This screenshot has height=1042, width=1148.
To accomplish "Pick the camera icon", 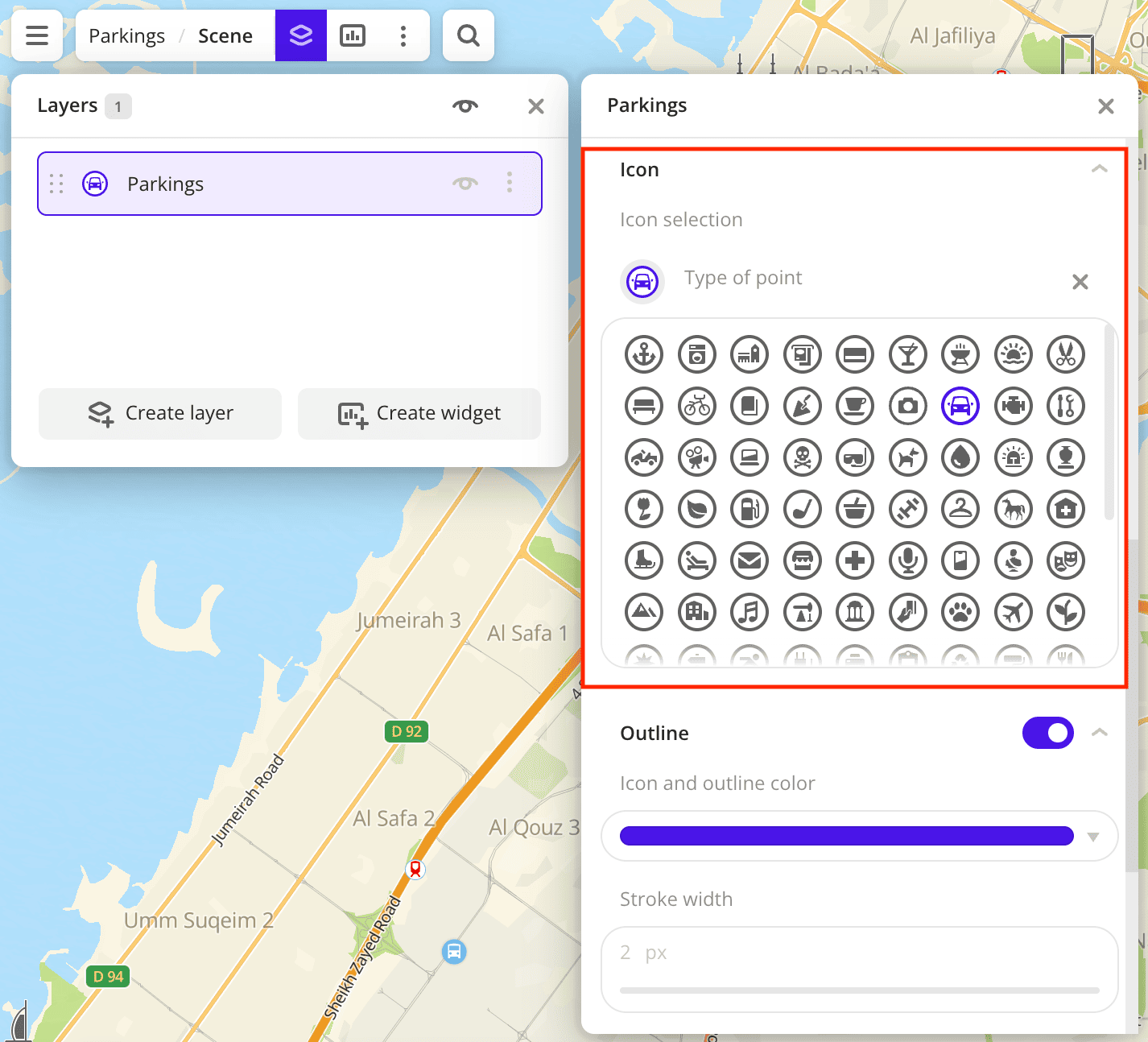I will coord(908,406).
